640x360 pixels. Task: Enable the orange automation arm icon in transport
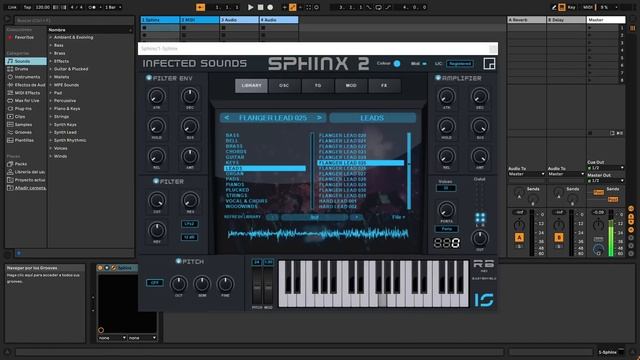(x=293, y=7)
